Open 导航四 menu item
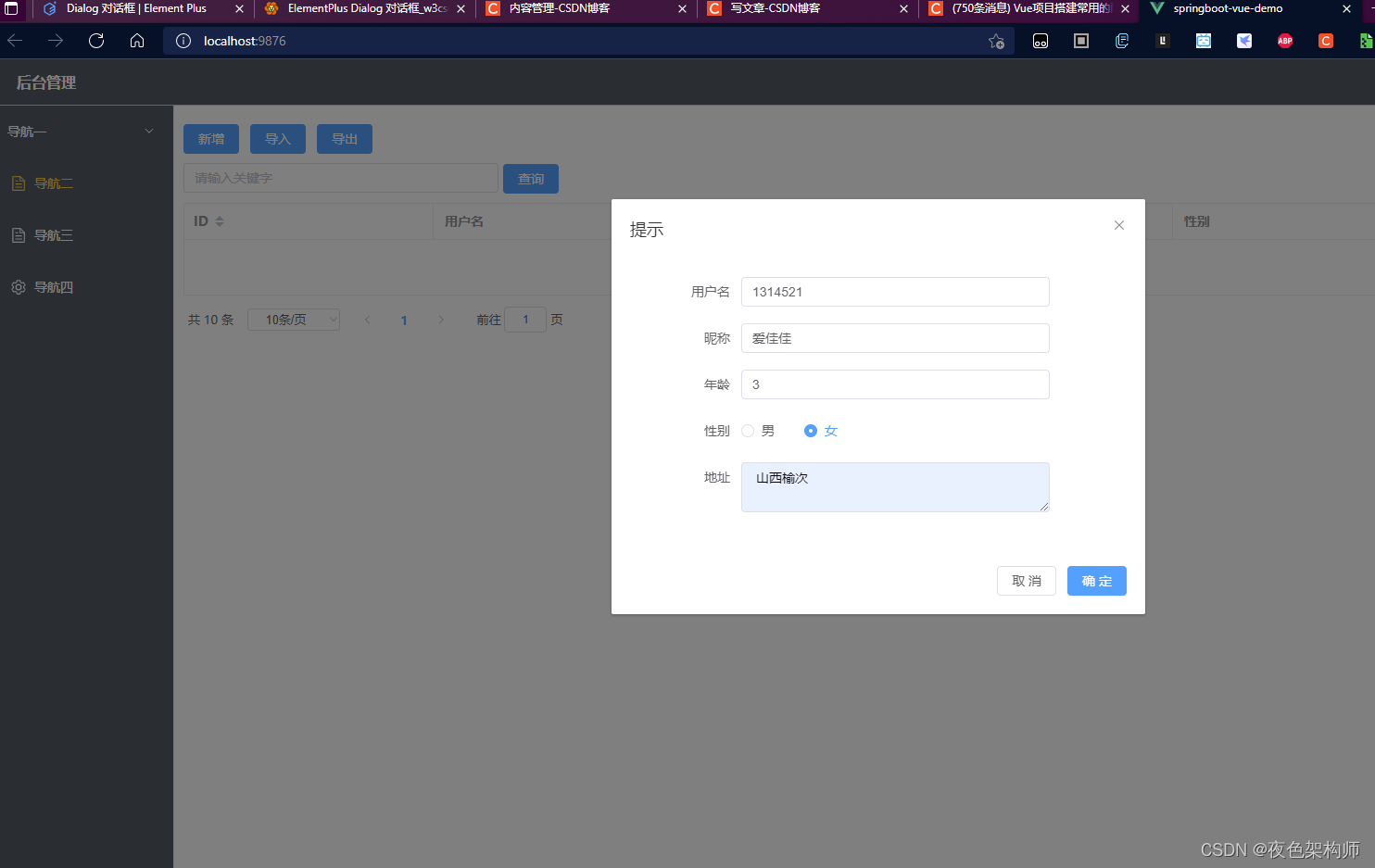1375x868 pixels. pos(86,287)
